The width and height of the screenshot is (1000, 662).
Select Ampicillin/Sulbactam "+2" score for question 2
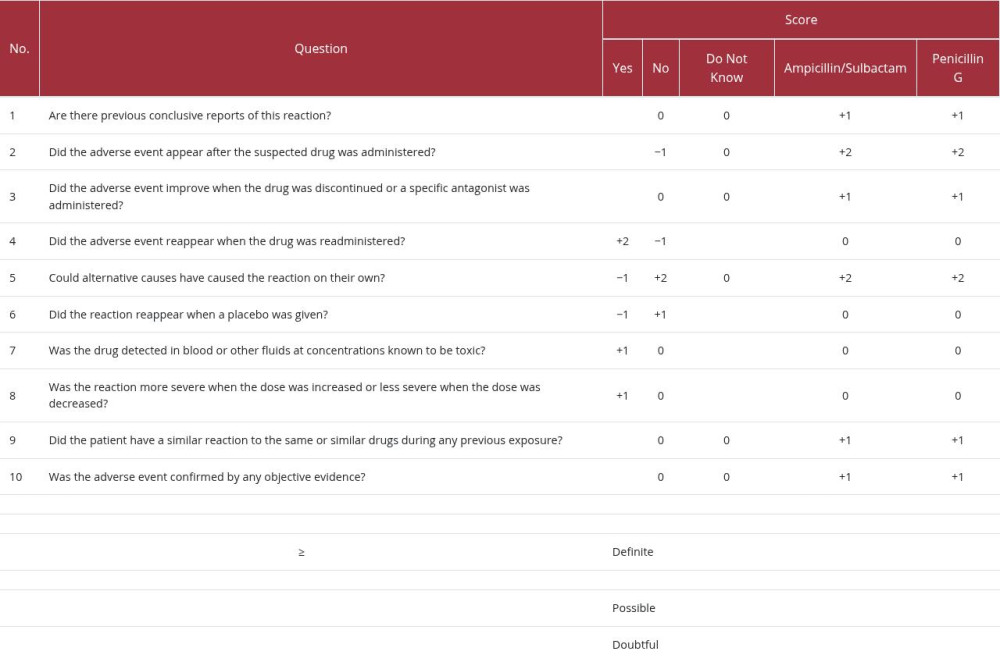coord(845,152)
